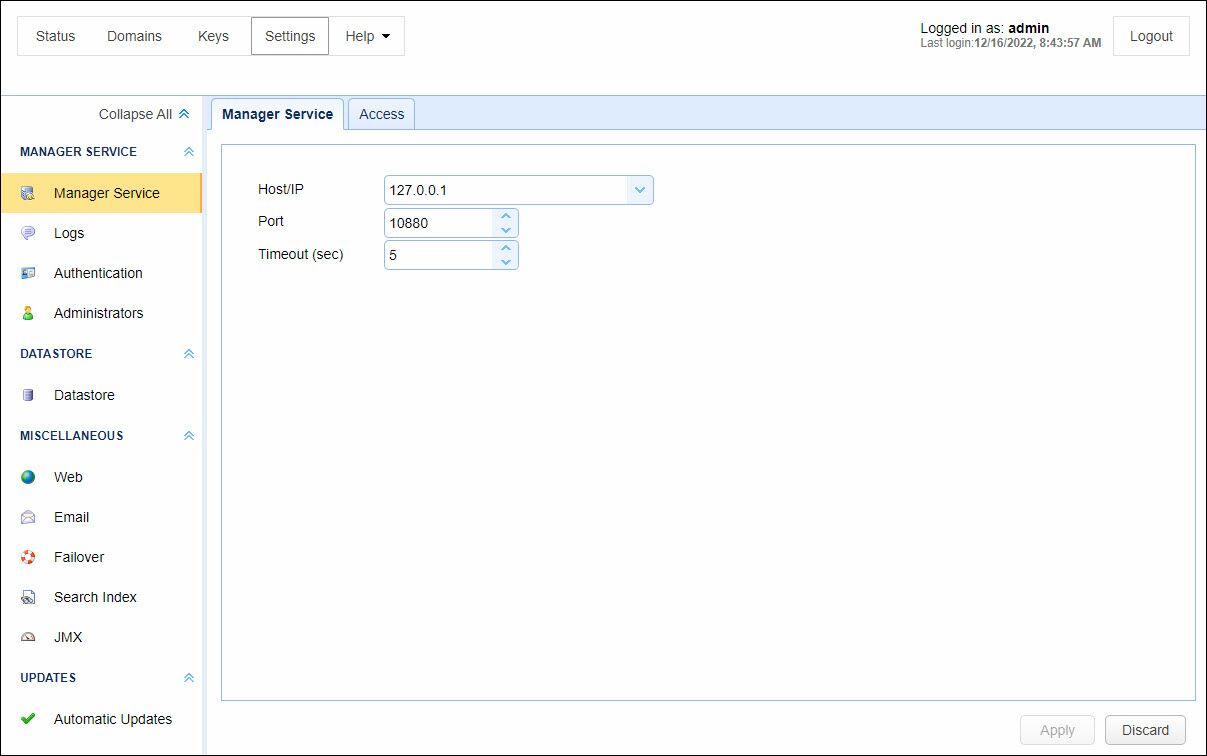Collapse the UPDATES section
The image size is (1207, 756).
189,678
